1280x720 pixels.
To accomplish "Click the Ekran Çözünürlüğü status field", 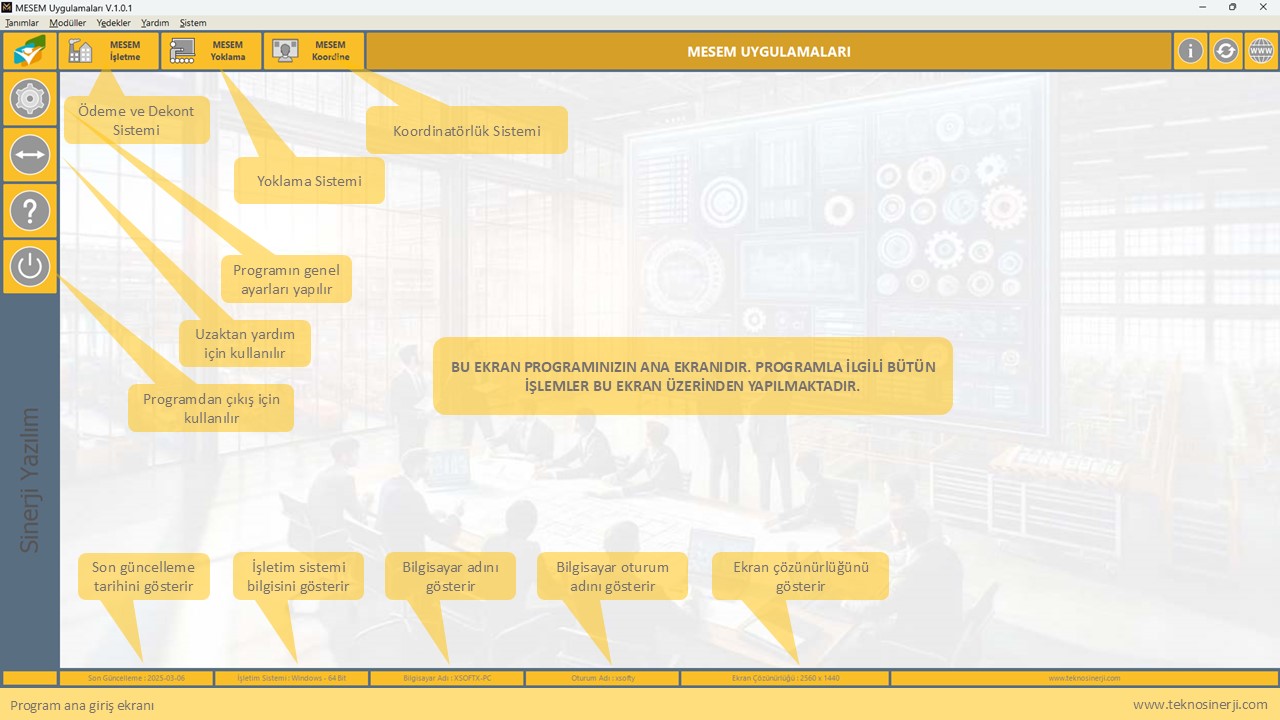I will 785,678.
